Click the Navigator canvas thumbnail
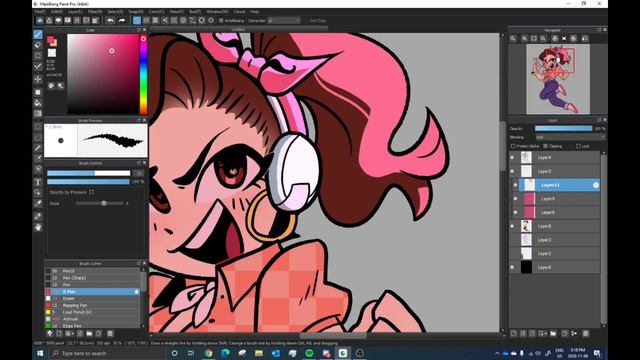The width and height of the screenshot is (640, 360). (x=558, y=79)
